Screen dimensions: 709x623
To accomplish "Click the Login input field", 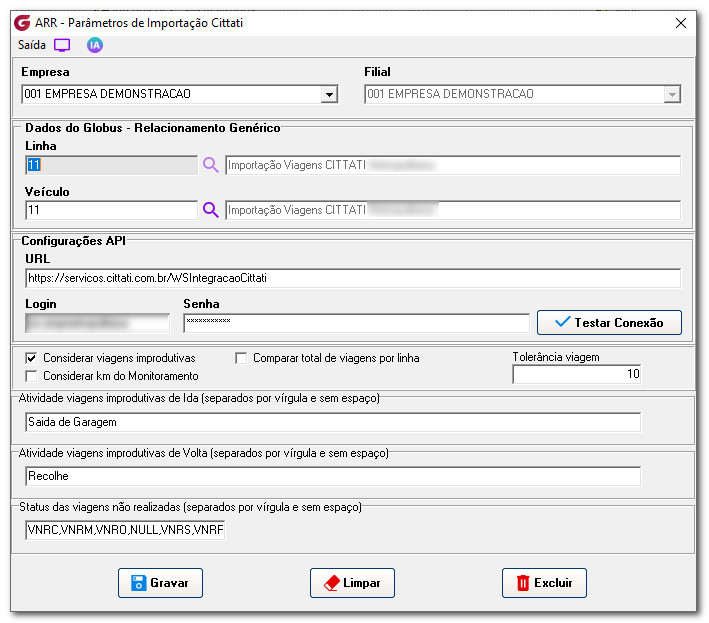I will (98, 323).
